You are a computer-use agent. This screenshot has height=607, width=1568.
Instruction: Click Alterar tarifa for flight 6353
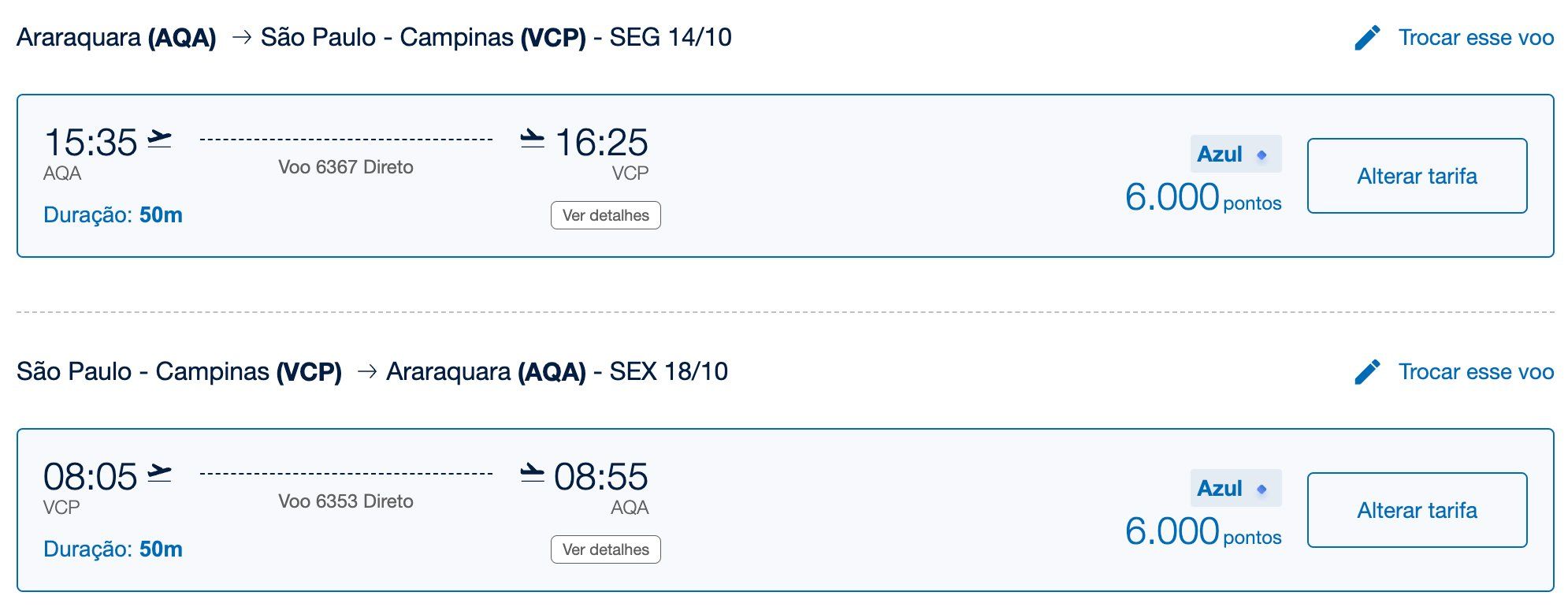point(1417,510)
